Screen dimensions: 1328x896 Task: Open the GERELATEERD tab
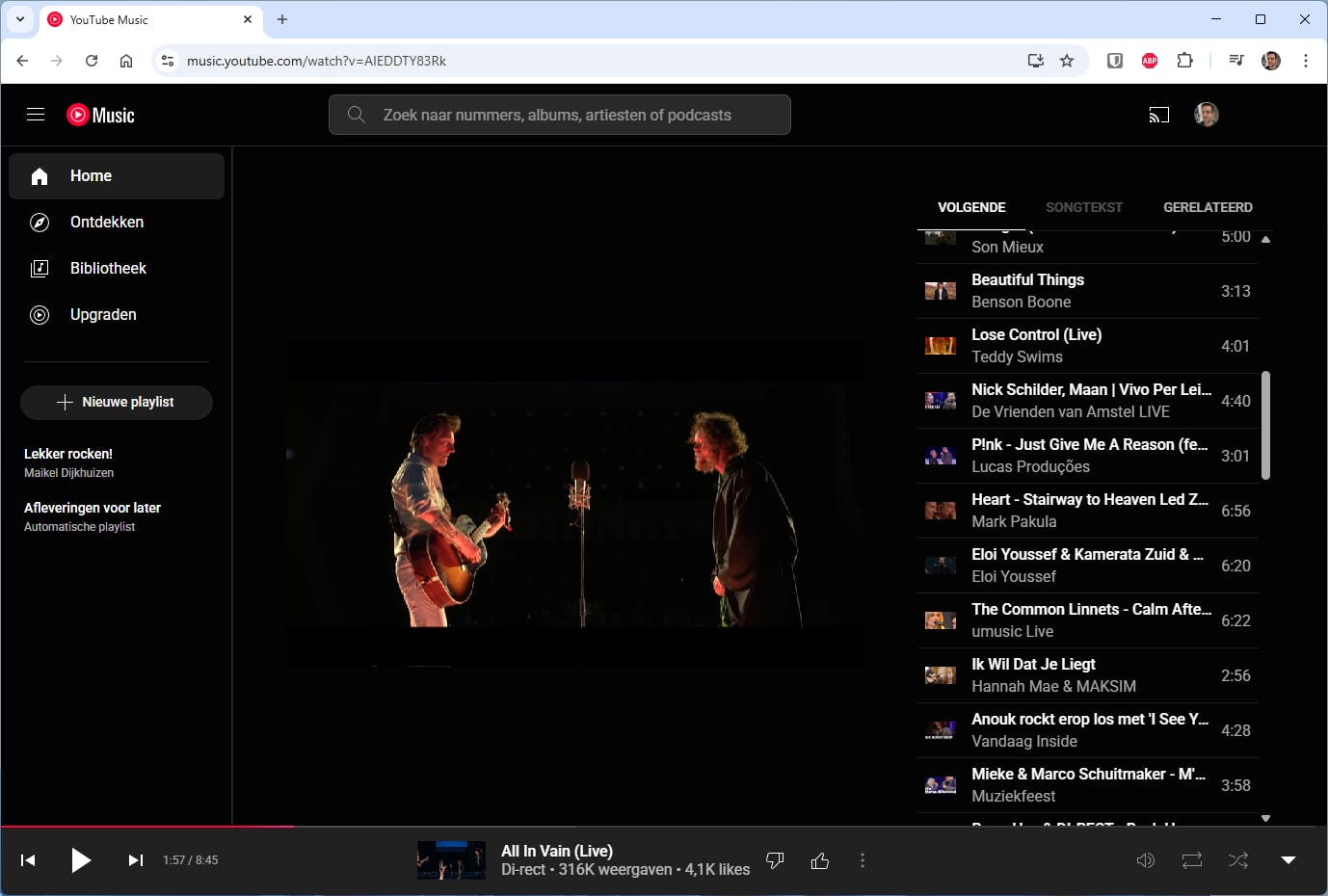coord(1208,207)
